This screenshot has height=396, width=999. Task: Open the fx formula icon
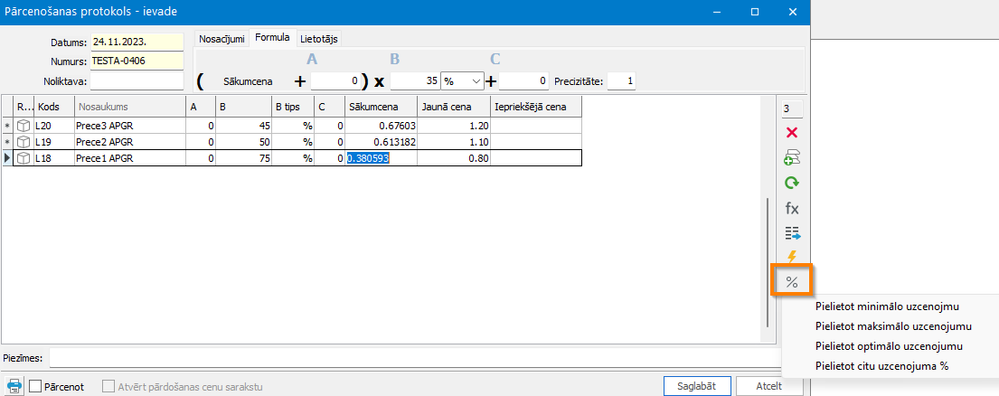point(792,208)
